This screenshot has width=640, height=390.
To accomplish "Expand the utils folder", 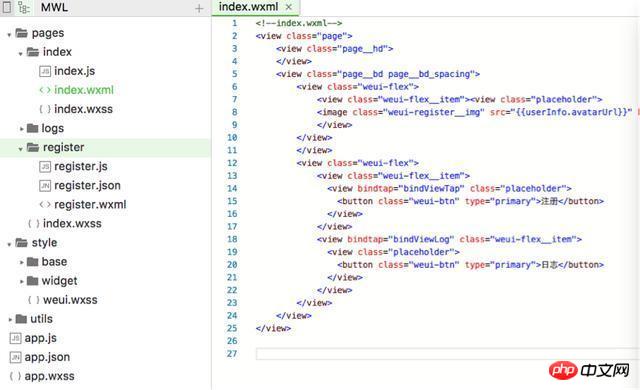I will click(10, 319).
